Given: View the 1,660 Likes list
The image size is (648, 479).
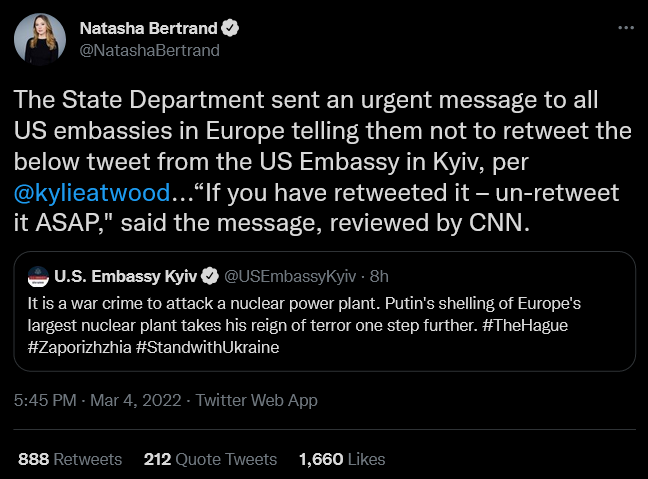Looking at the screenshot, I should pos(342,459).
